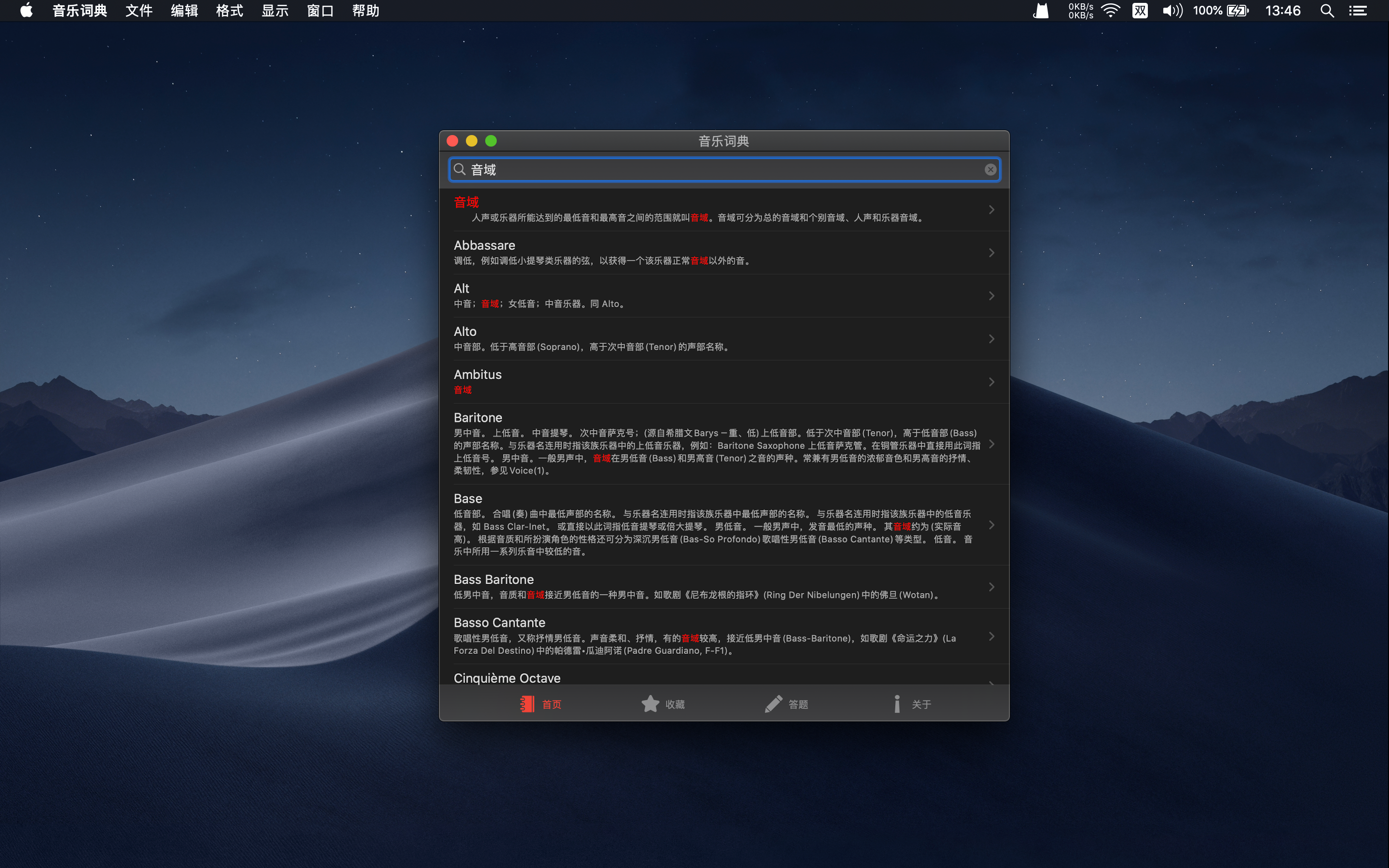Select the Base entry title
The height and width of the screenshot is (868, 1389).
468,498
